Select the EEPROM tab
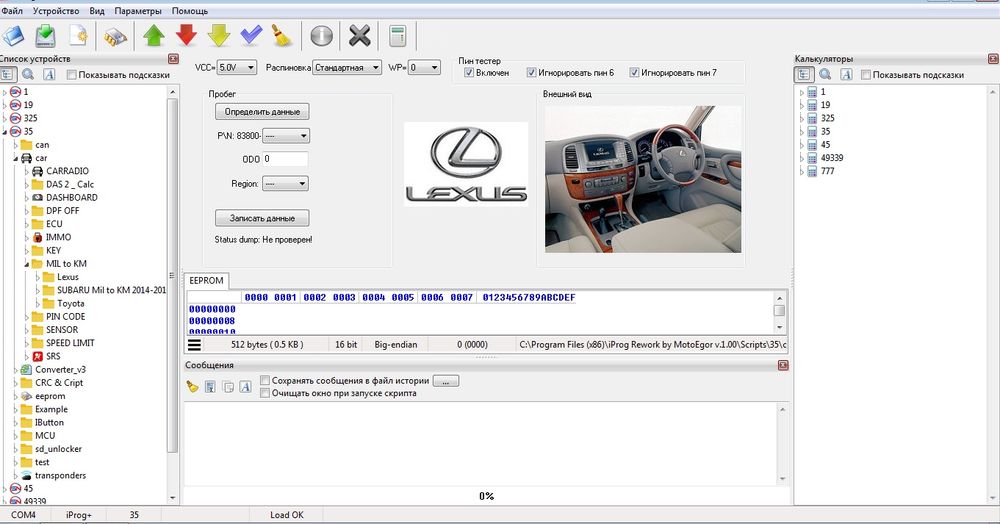The height and width of the screenshot is (524, 1000). pyautogui.click(x=207, y=280)
